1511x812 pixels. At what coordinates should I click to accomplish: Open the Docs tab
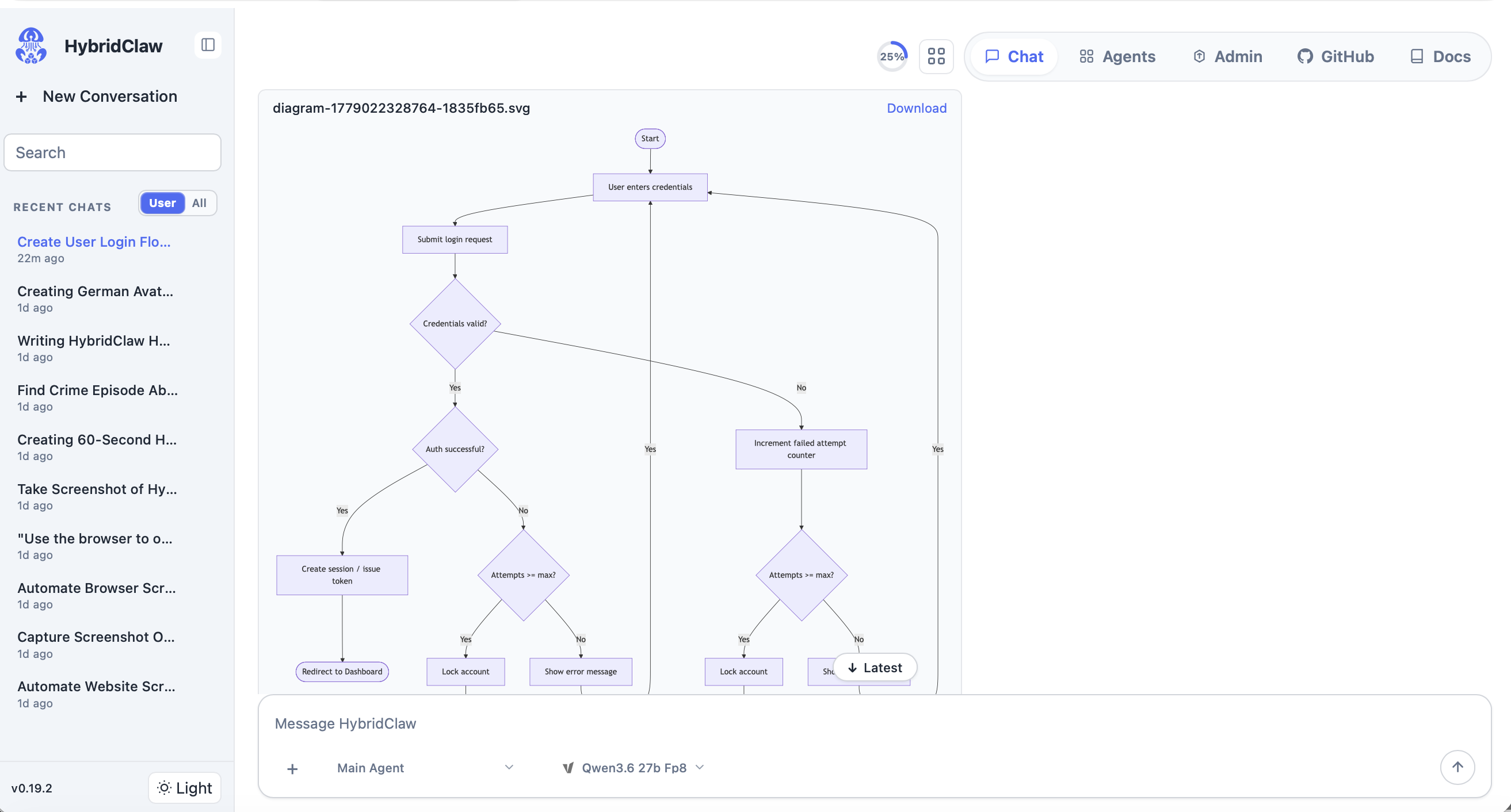coord(1440,56)
